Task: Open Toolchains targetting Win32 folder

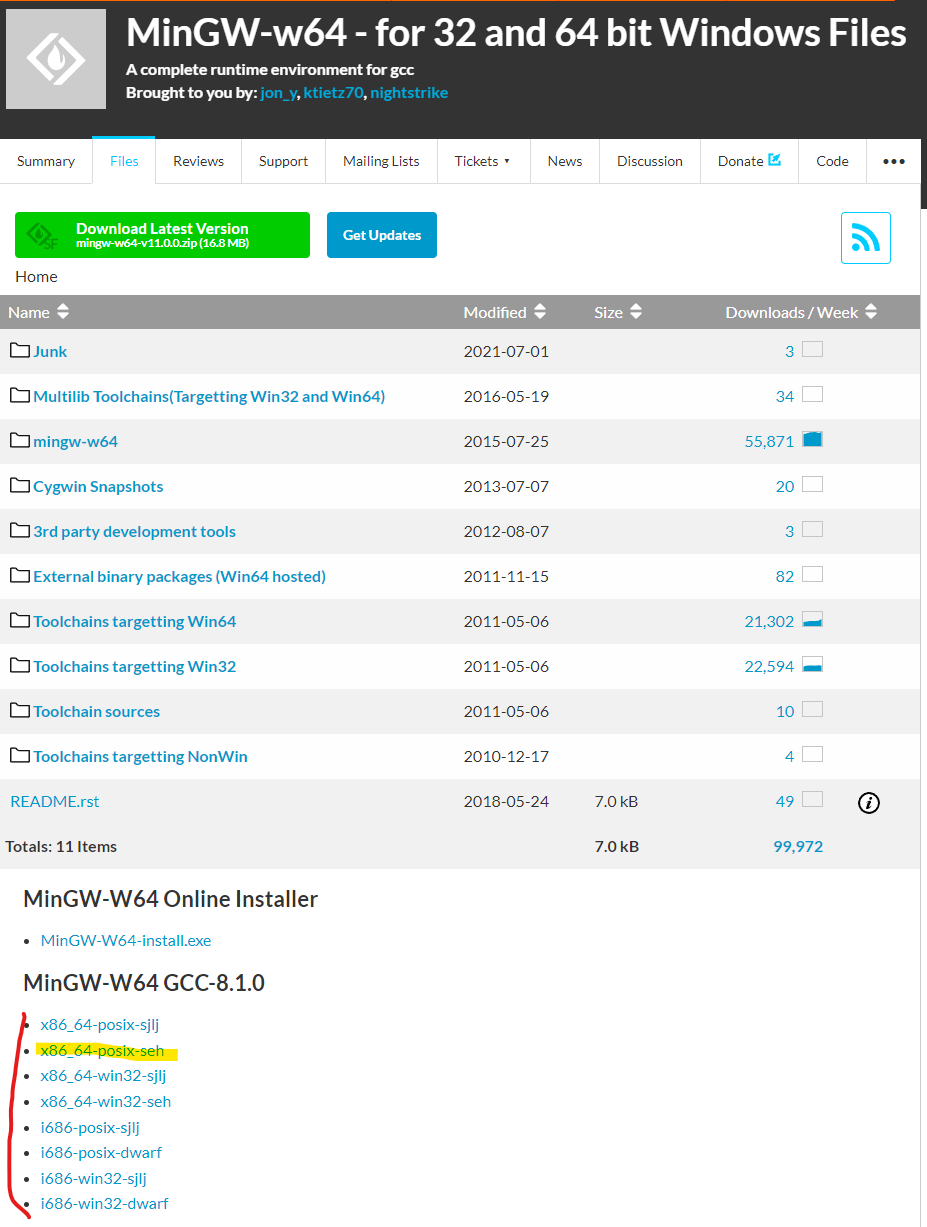Action: [x=134, y=666]
